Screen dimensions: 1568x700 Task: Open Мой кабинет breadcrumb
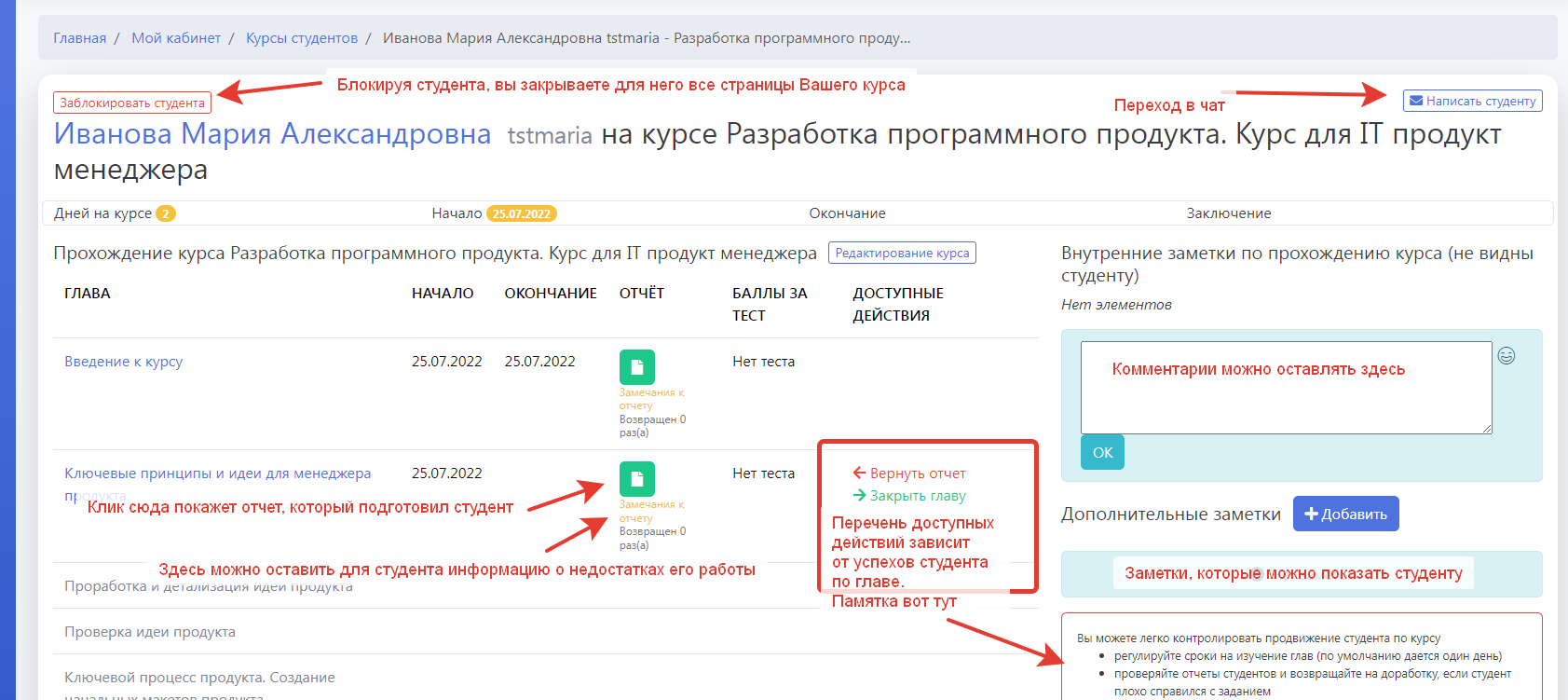(x=176, y=38)
